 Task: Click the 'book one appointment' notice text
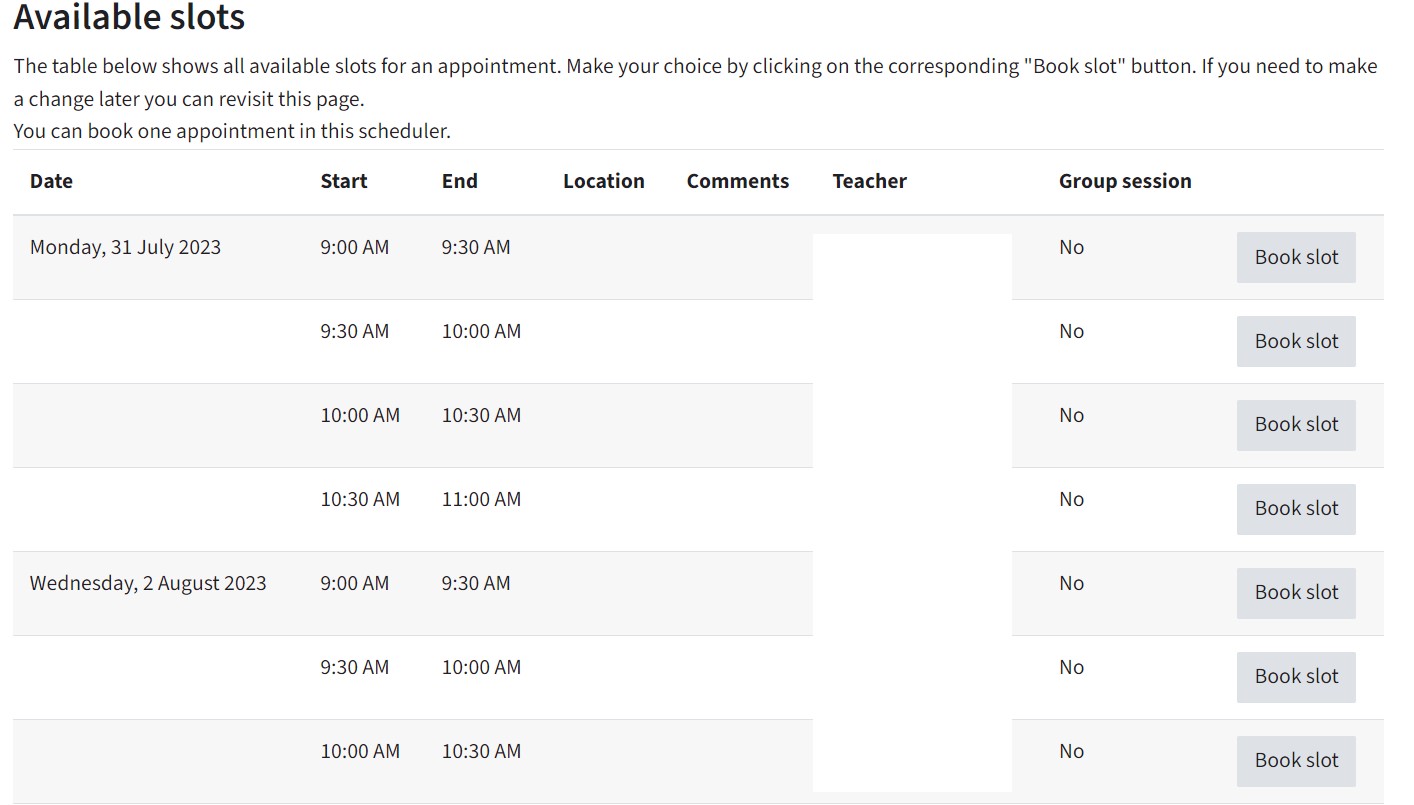pyautogui.click(x=233, y=131)
